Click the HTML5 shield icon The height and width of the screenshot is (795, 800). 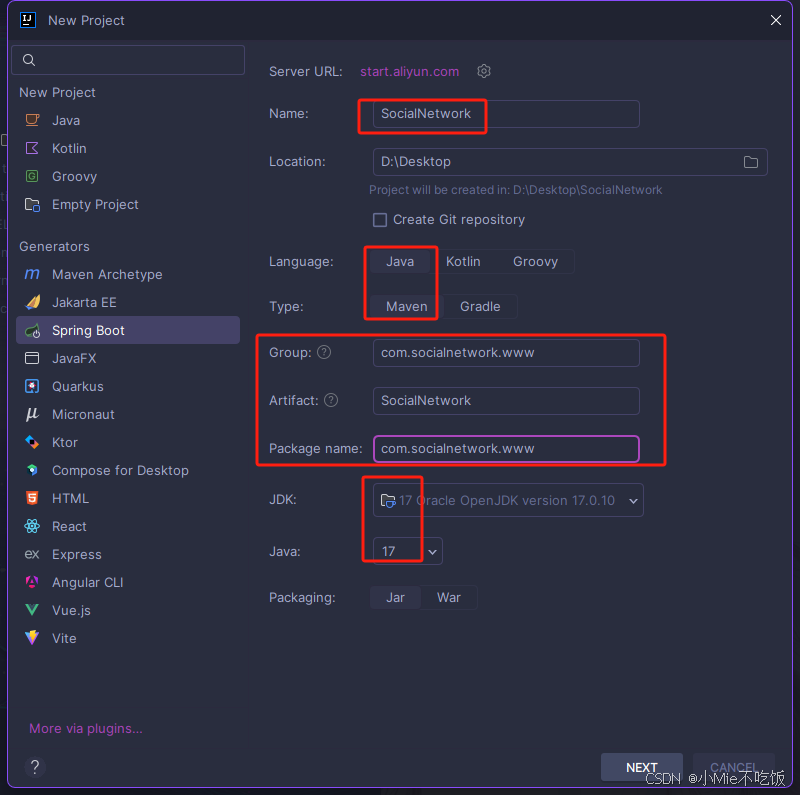[x=32, y=498]
